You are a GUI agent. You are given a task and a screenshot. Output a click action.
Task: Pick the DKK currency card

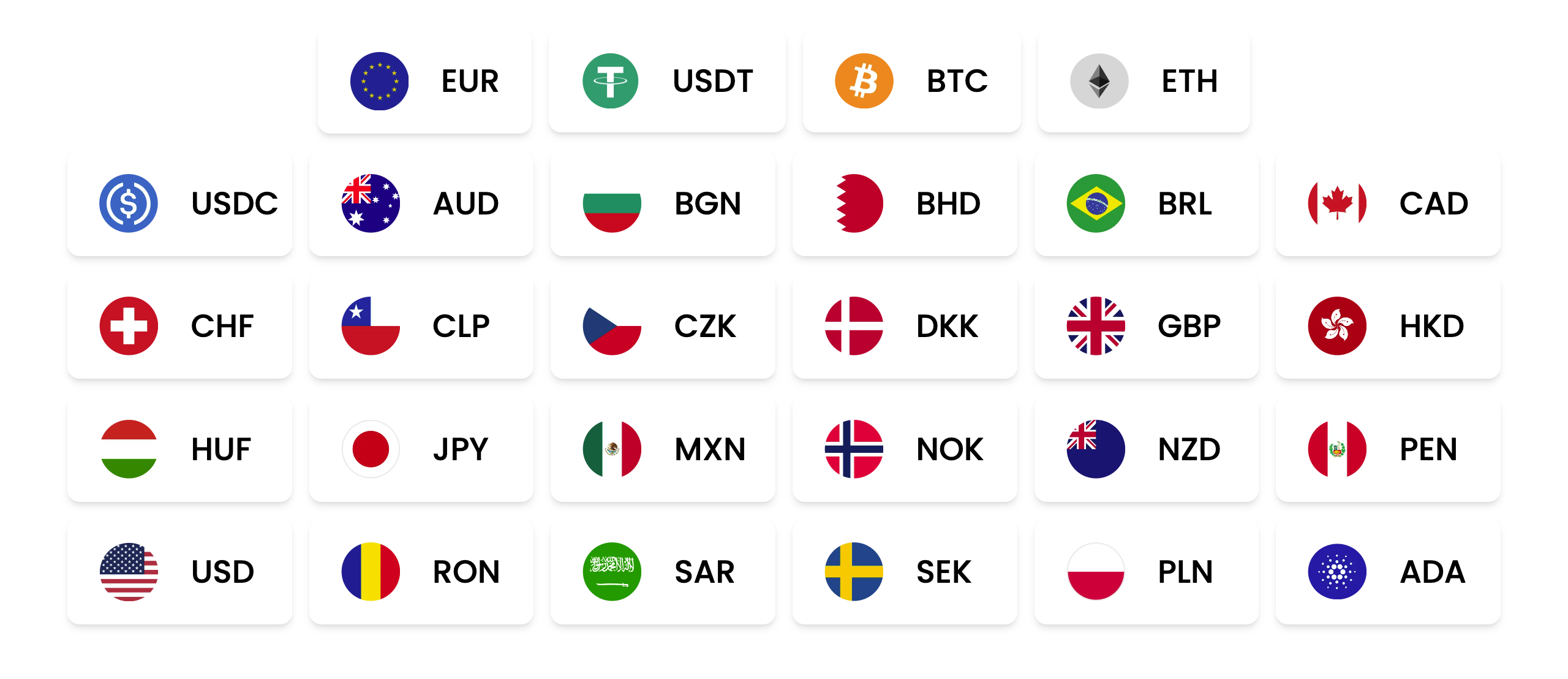click(905, 327)
